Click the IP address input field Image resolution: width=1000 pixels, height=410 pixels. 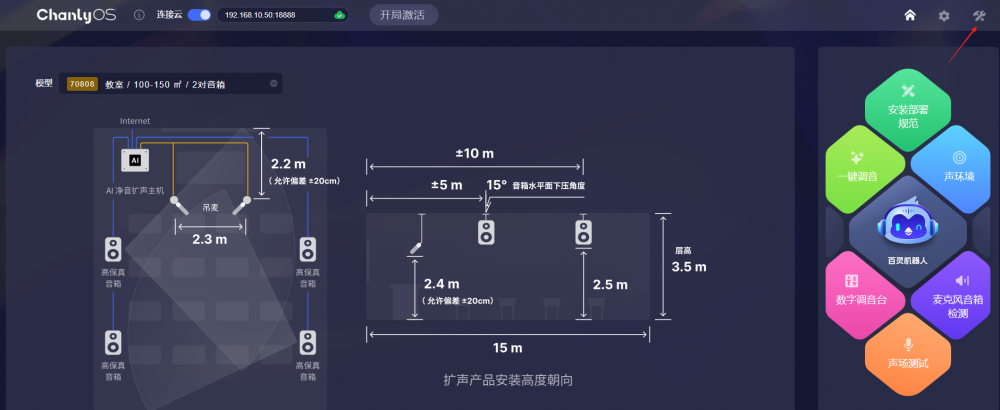(275, 15)
